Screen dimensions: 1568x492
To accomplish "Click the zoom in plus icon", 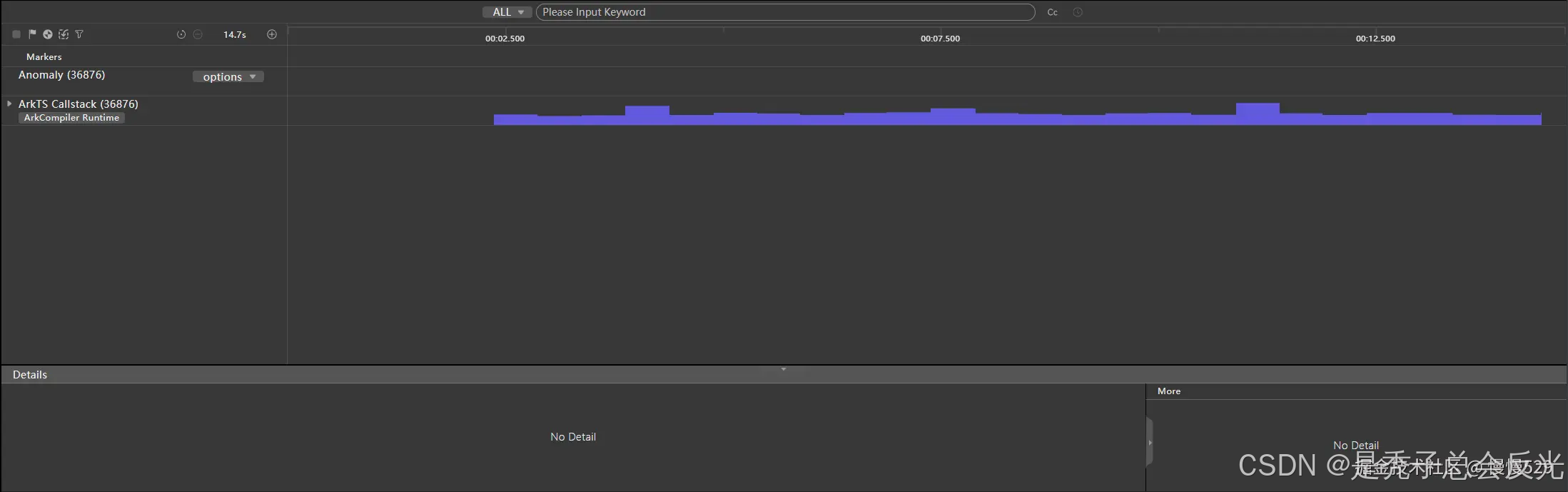I will (272, 34).
